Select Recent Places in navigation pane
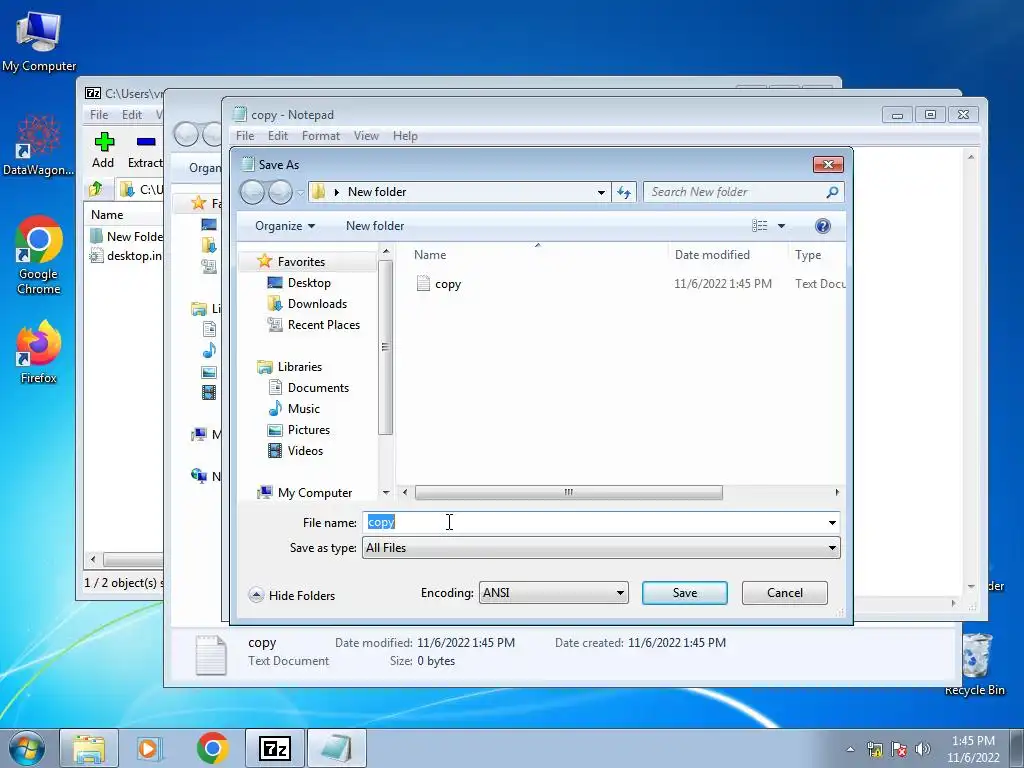 [324, 325]
